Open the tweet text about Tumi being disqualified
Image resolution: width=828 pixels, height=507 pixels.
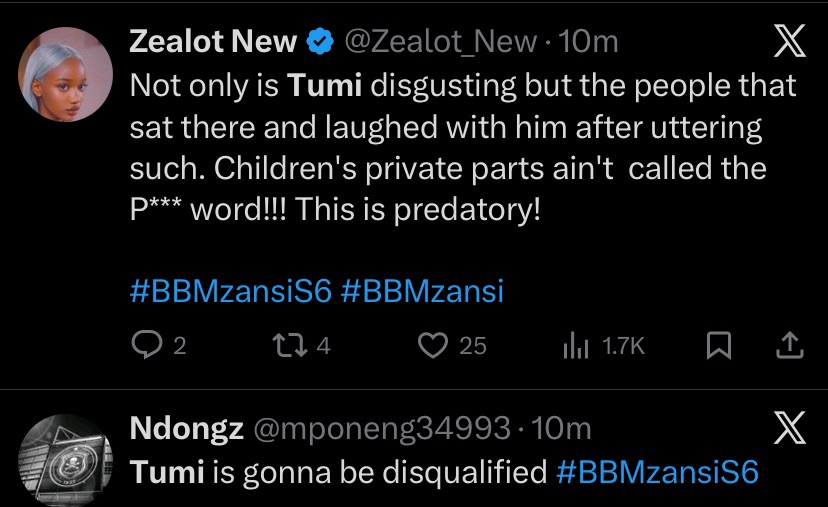tap(340, 471)
